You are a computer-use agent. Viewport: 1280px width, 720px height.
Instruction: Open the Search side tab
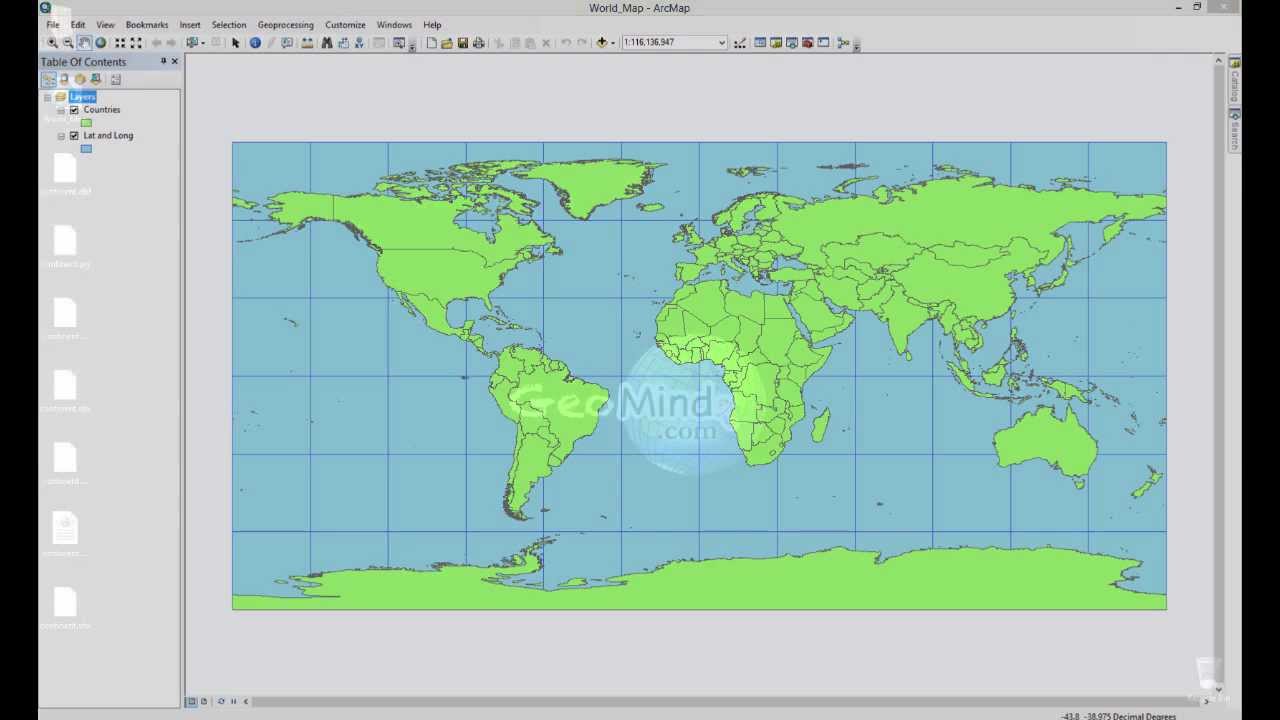click(1235, 130)
